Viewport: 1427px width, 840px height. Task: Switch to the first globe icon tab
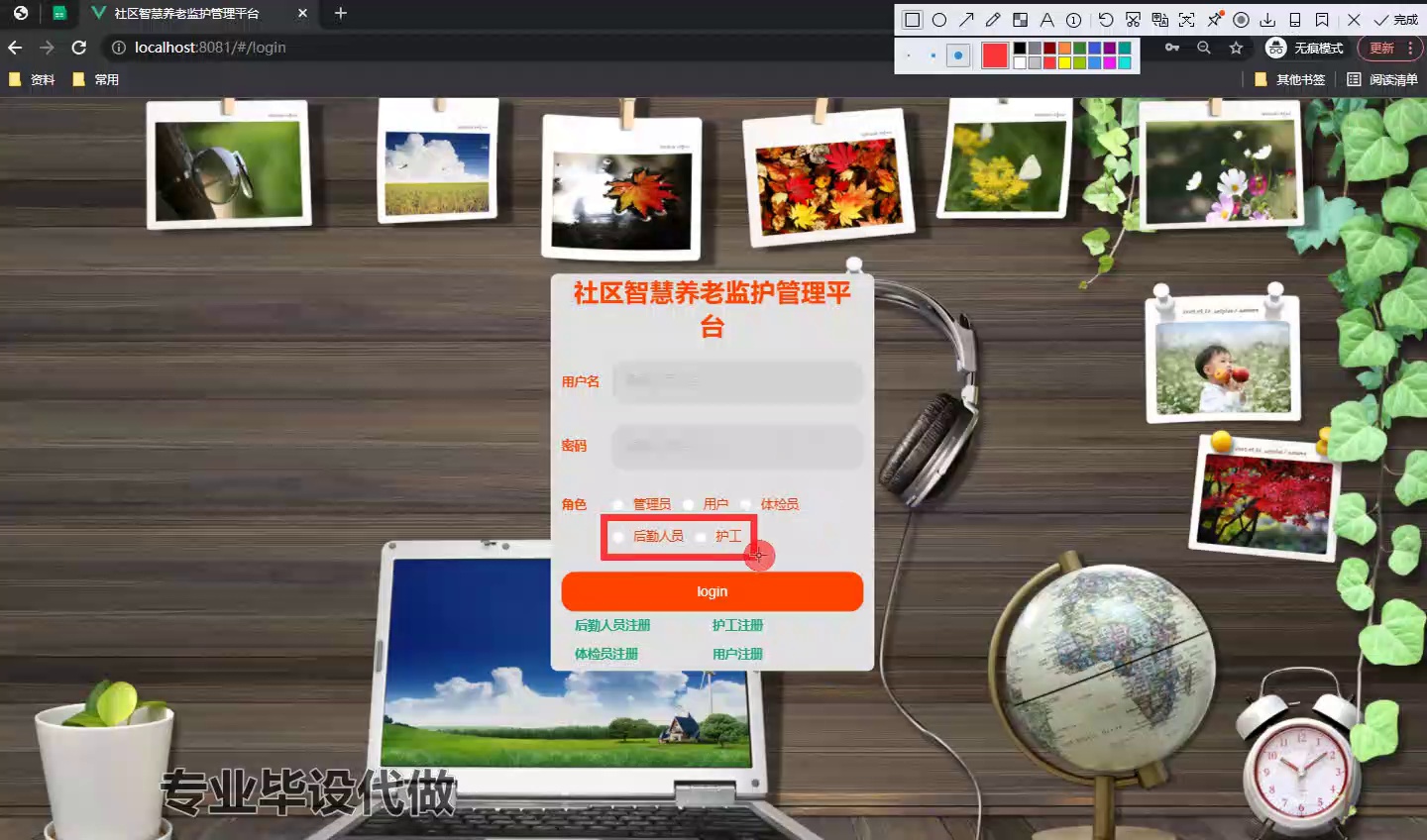[x=21, y=14]
